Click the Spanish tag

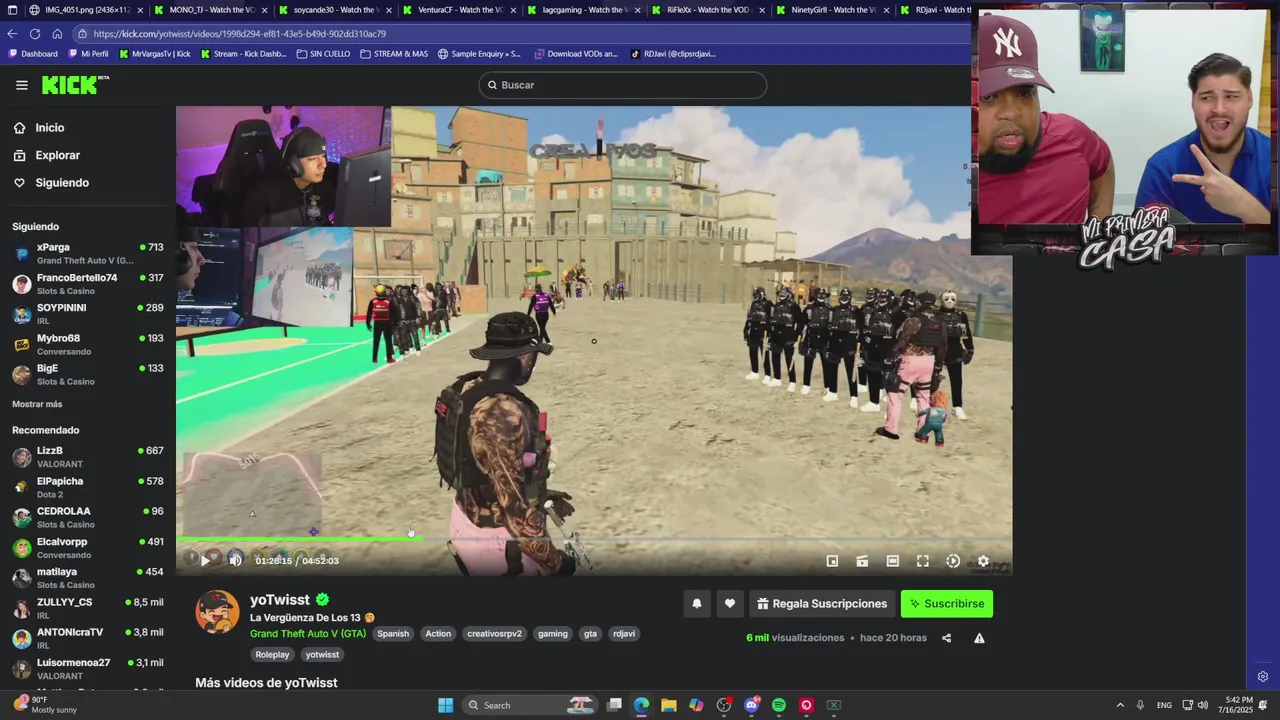click(393, 634)
